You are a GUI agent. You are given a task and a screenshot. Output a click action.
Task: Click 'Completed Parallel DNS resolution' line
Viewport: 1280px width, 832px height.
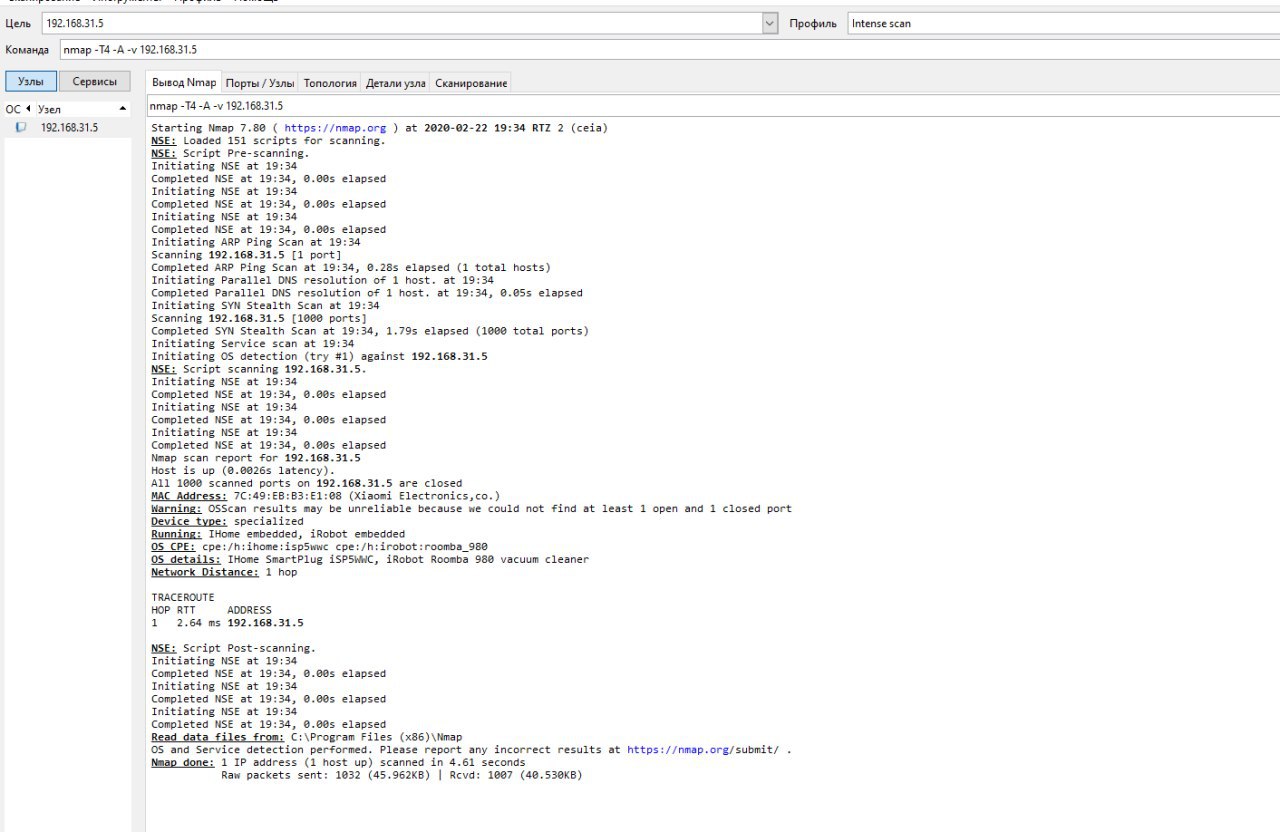[366, 293]
